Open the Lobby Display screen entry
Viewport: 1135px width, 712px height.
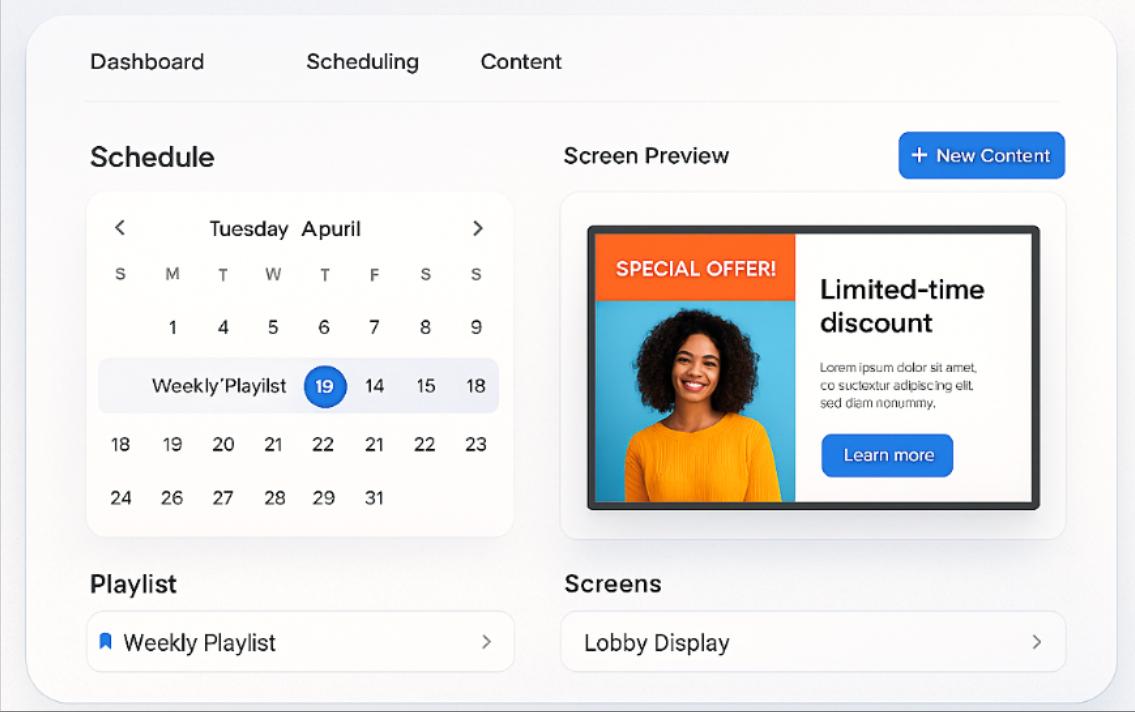657,642
